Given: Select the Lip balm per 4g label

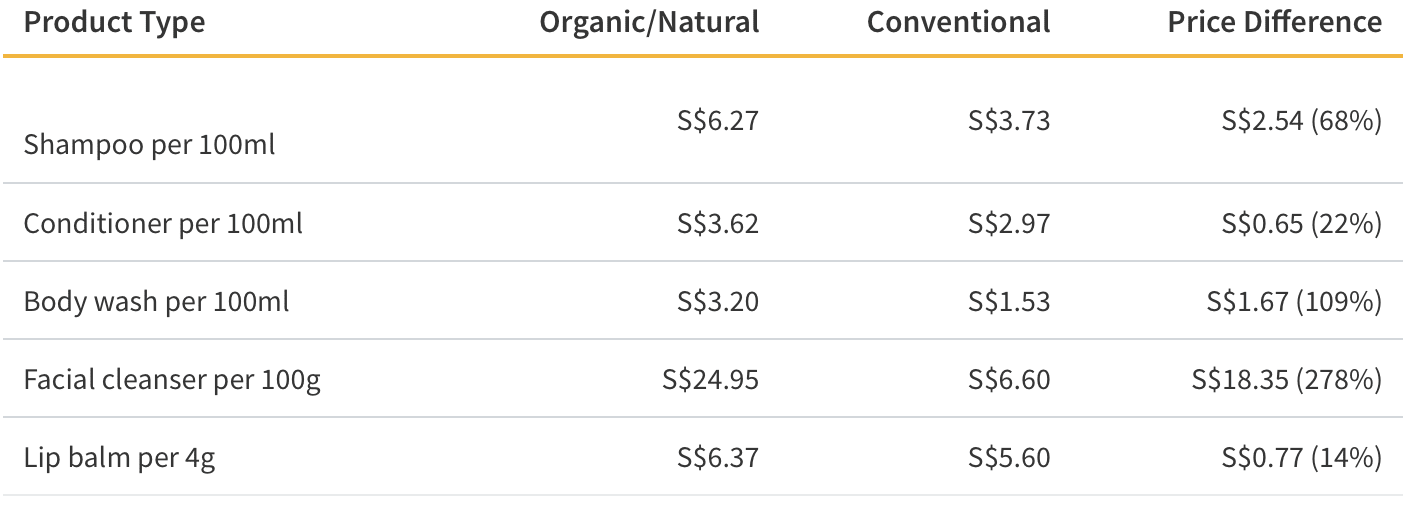Looking at the screenshot, I should [x=119, y=458].
